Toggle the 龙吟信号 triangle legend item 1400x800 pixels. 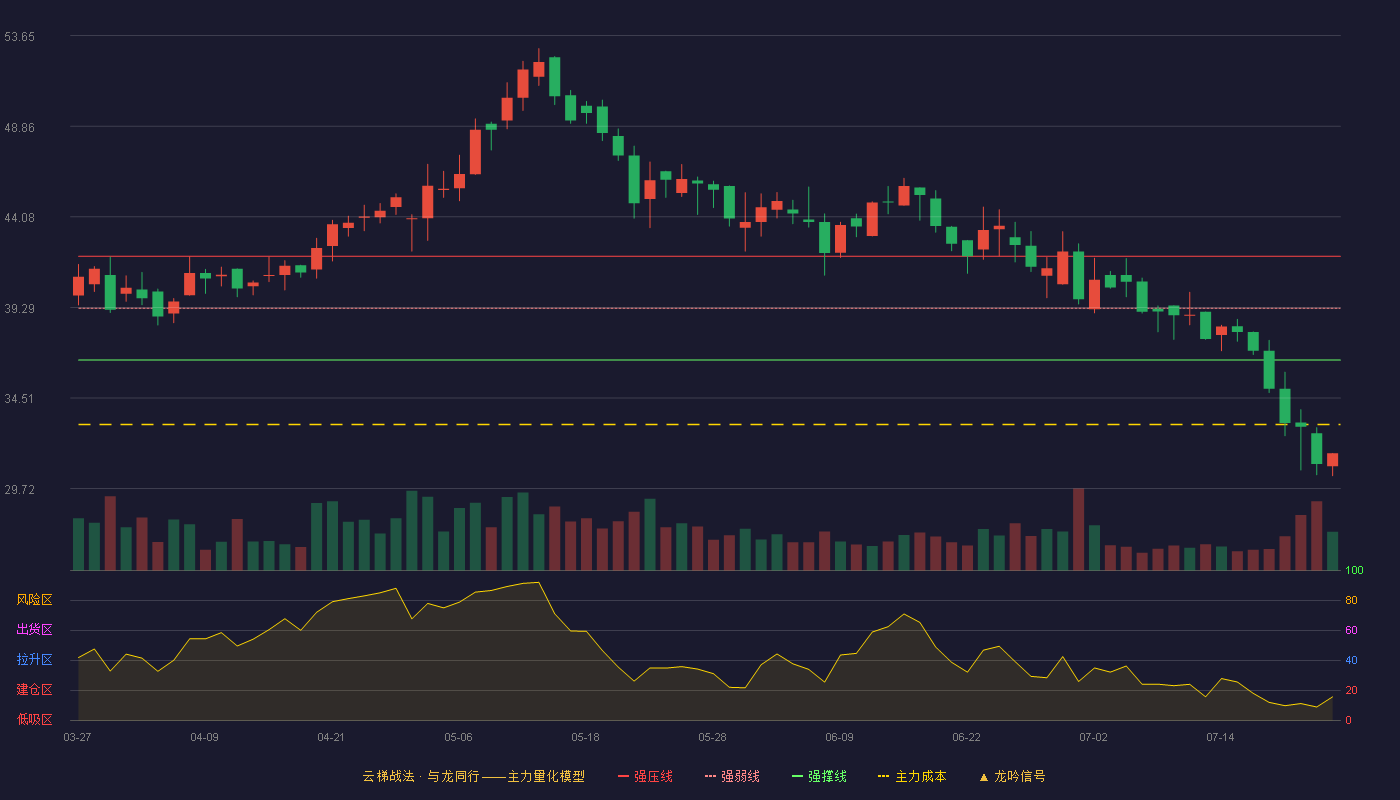(x=1012, y=776)
